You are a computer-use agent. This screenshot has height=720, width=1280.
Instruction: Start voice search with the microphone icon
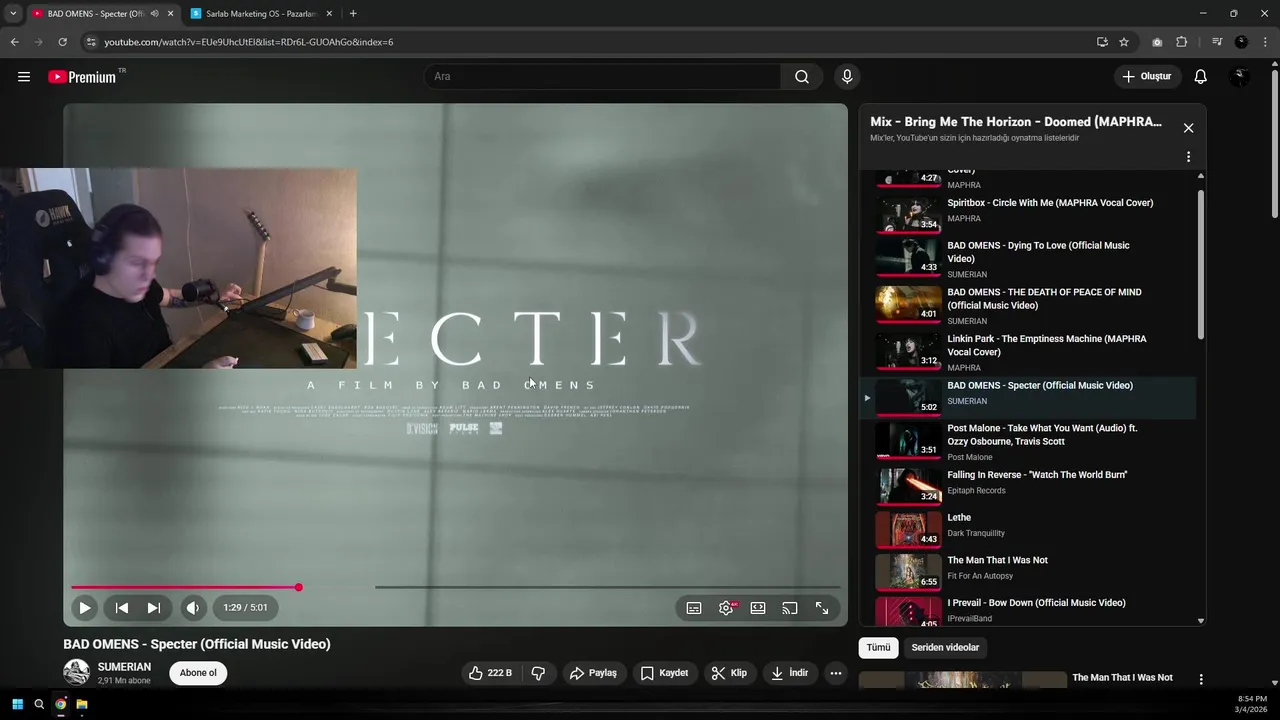[x=847, y=77]
